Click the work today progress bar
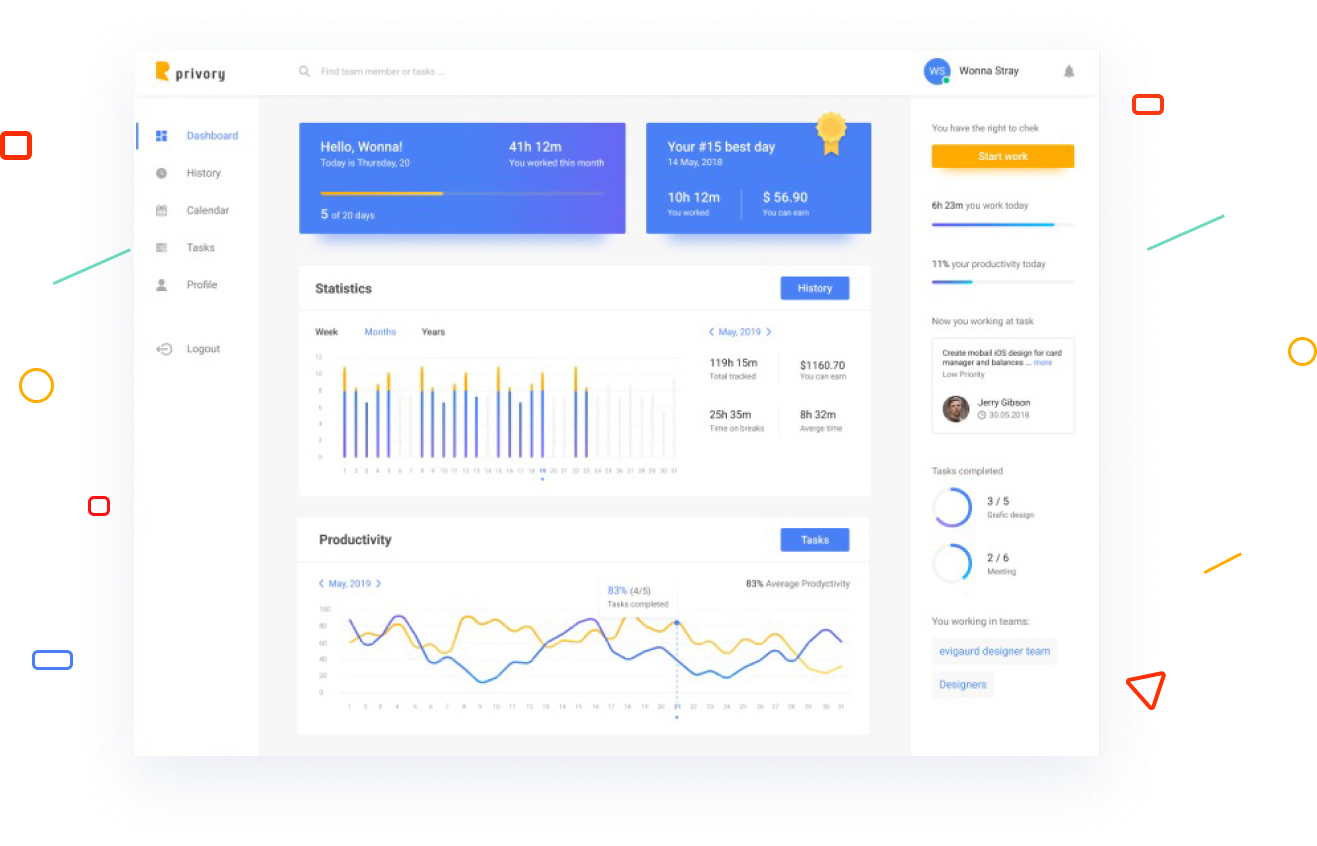 coord(1003,224)
